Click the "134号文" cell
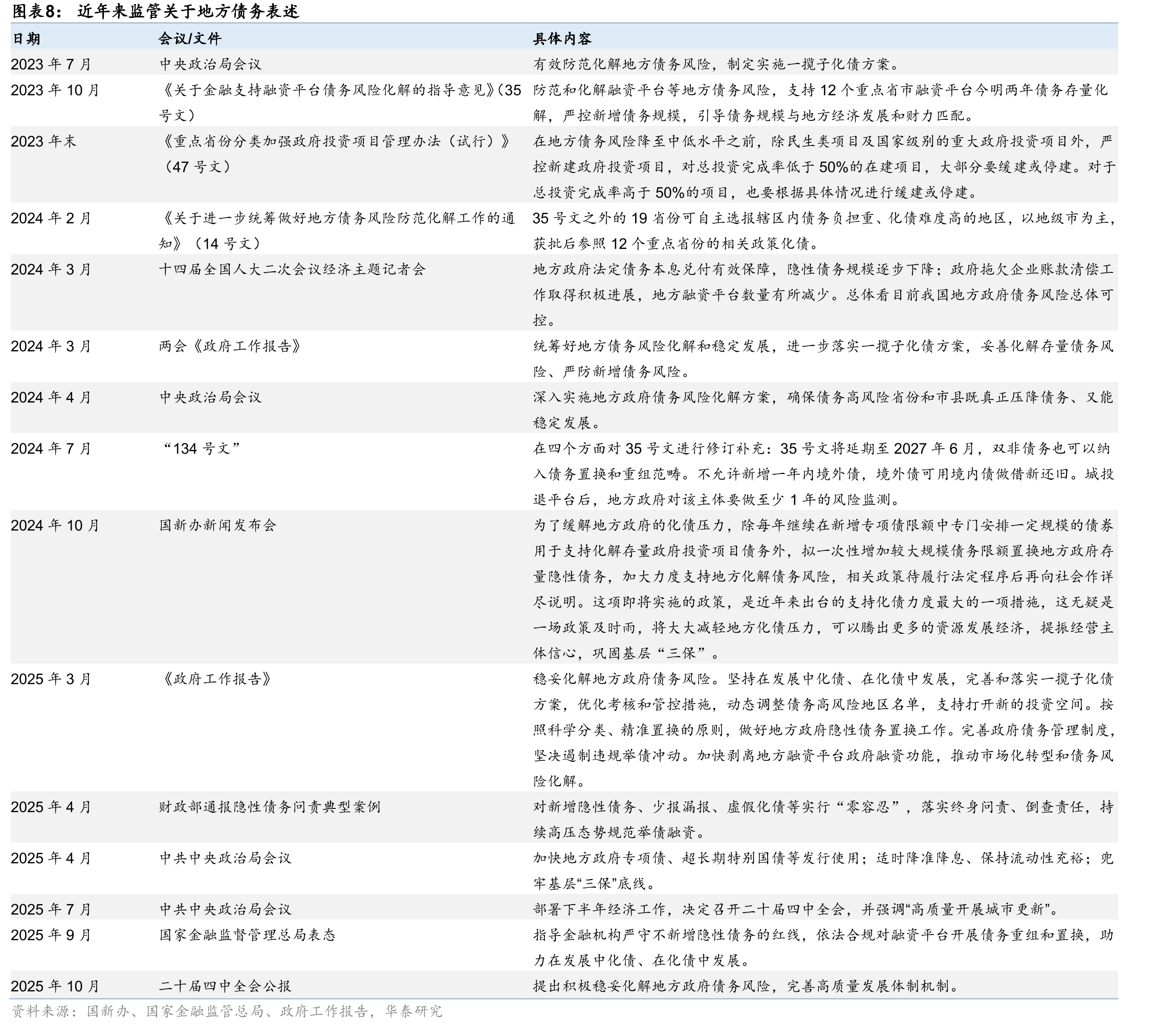1176x1027 pixels. [x=201, y=449]
